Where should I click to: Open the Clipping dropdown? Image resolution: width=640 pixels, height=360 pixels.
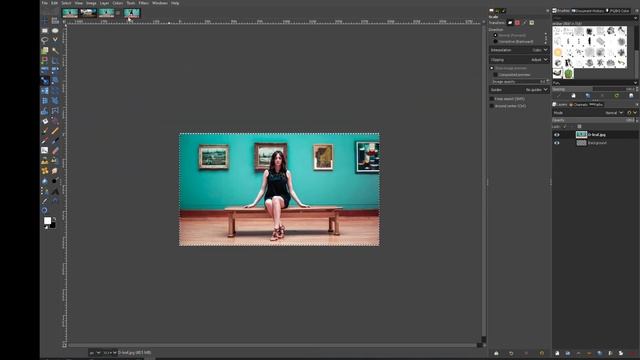click(519, 60)
